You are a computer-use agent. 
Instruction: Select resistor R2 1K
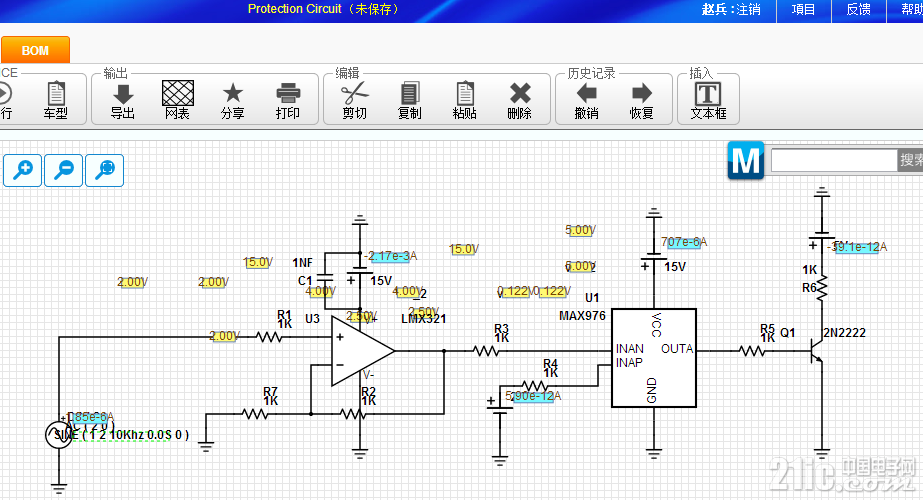(353, 415)
